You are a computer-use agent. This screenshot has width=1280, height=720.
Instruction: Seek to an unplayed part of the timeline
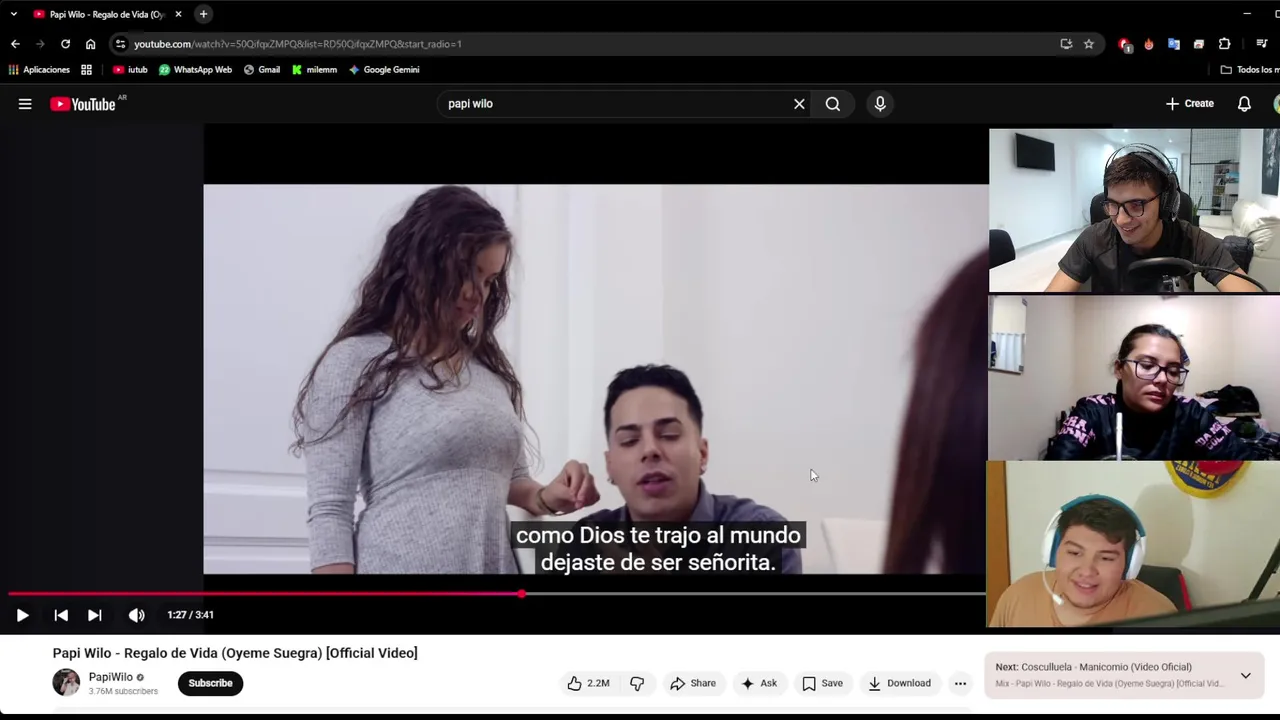(x=755, y=594)
